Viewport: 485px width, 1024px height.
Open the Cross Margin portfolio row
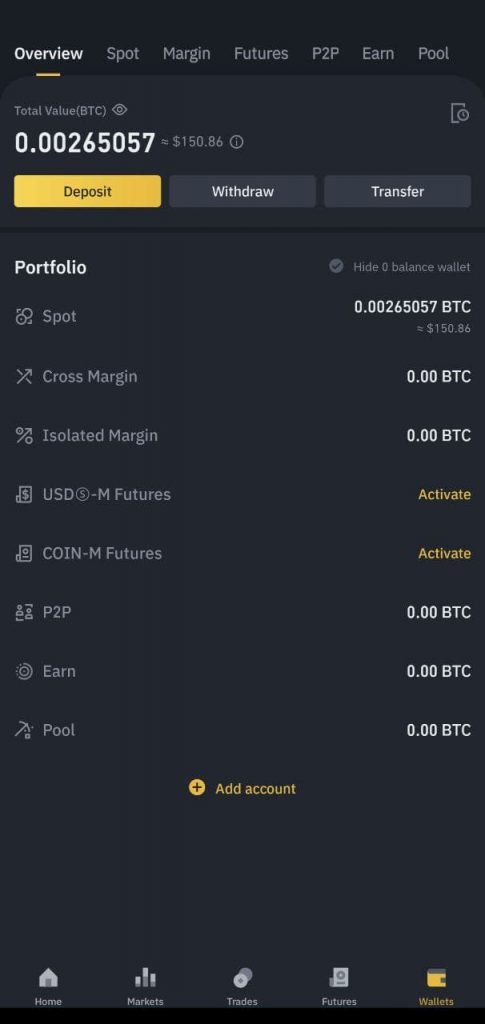point(242,376)
